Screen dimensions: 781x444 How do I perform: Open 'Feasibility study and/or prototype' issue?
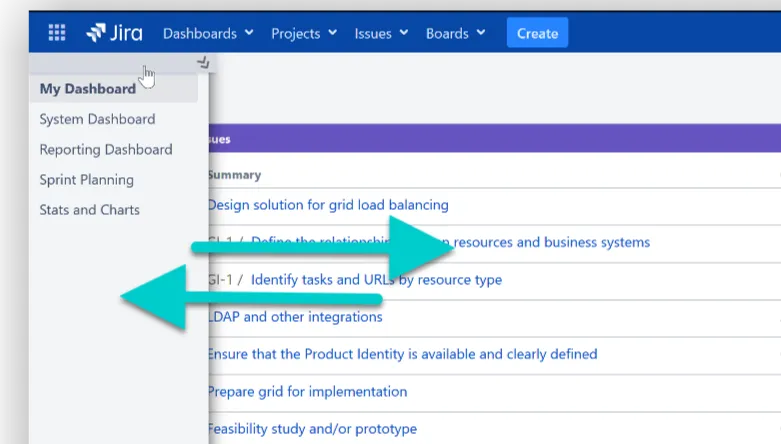312,429
